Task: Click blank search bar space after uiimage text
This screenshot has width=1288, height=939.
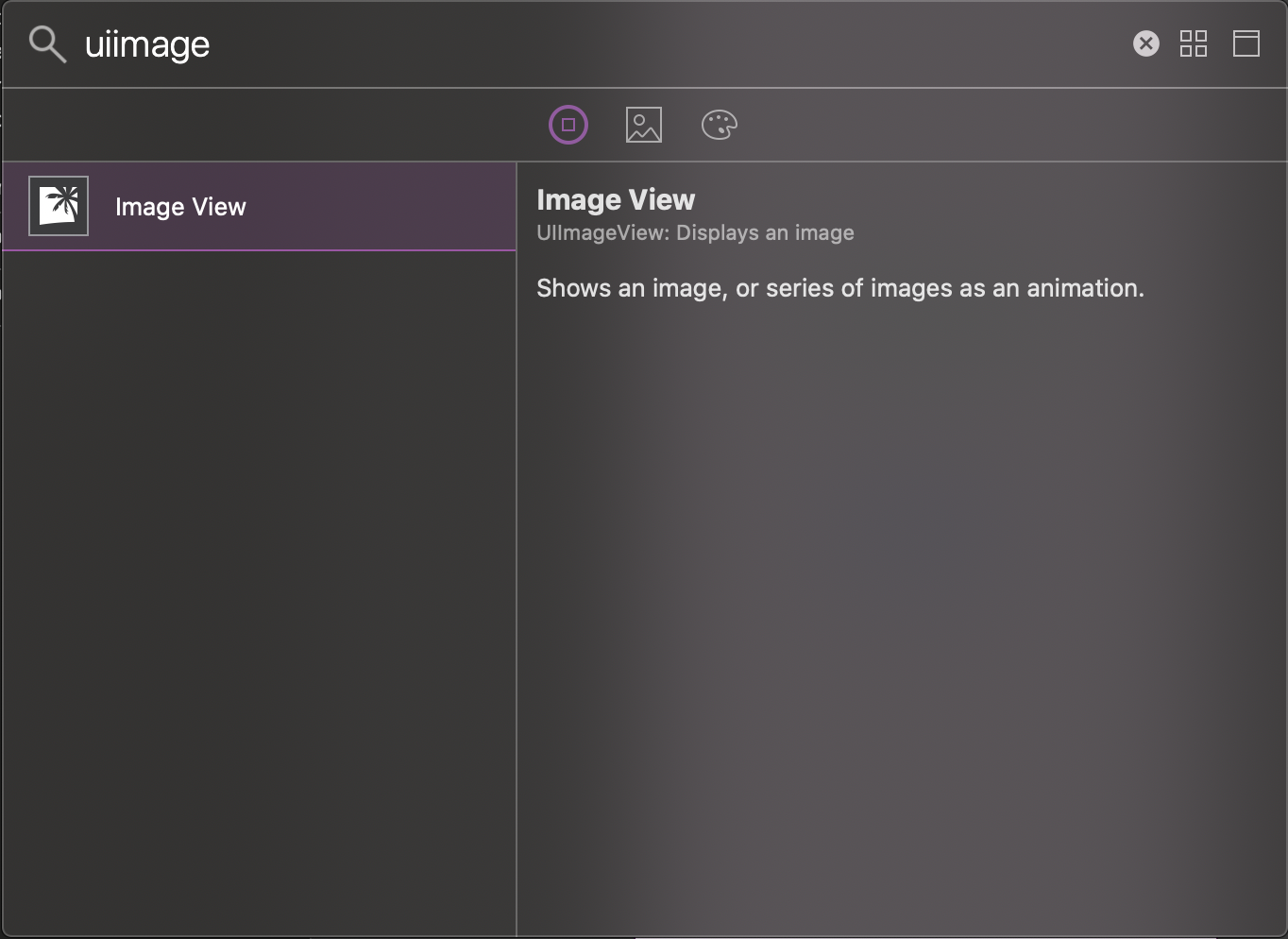Action: pos(661,44)
